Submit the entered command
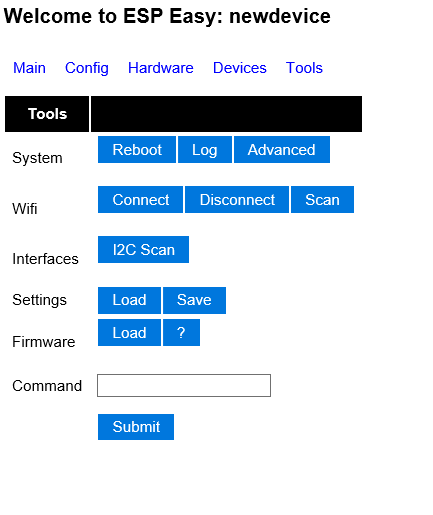This screenshot has height=515, width=433. click(136, 427)
